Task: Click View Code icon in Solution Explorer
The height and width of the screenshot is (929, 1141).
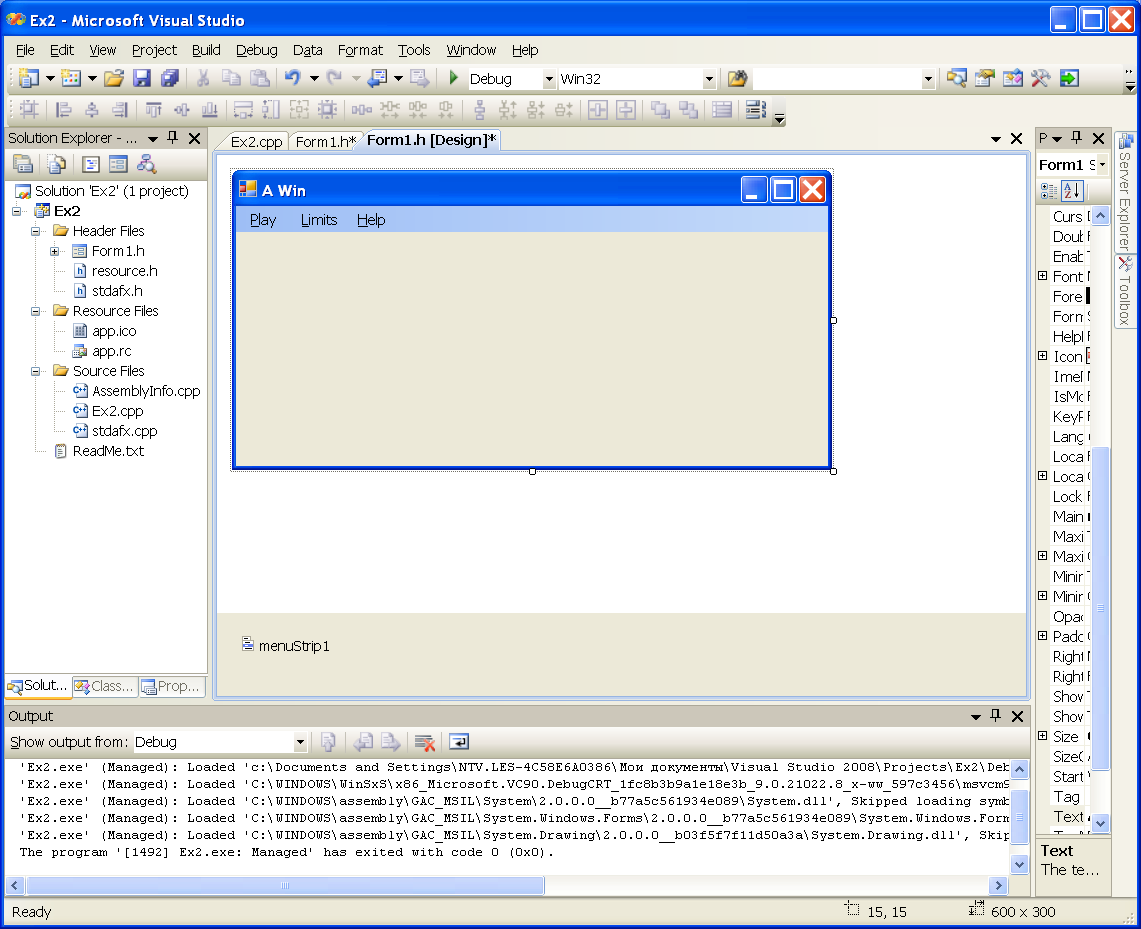Action: point(90,164)
